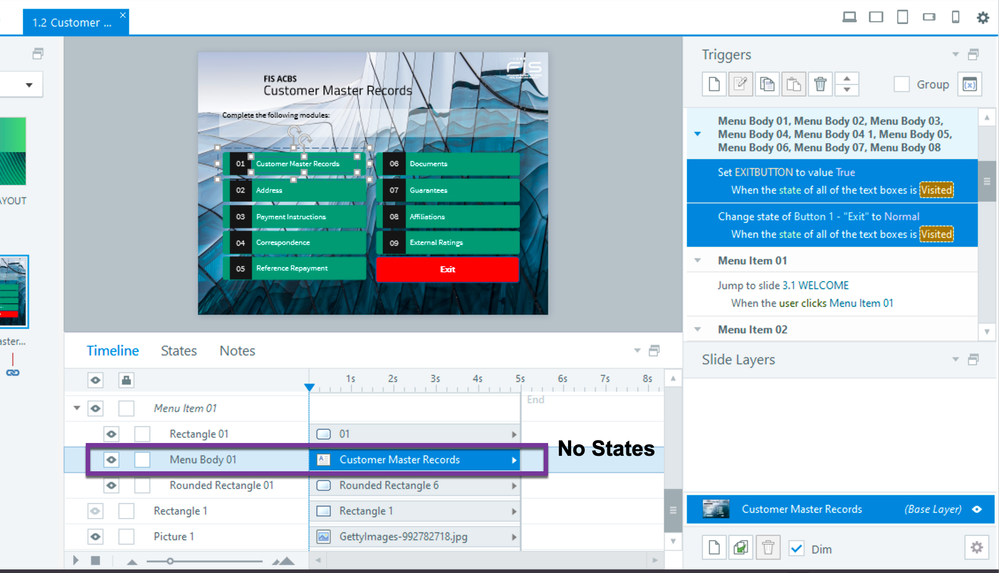Close the 1.2 Customer tab

pos(123,15)
